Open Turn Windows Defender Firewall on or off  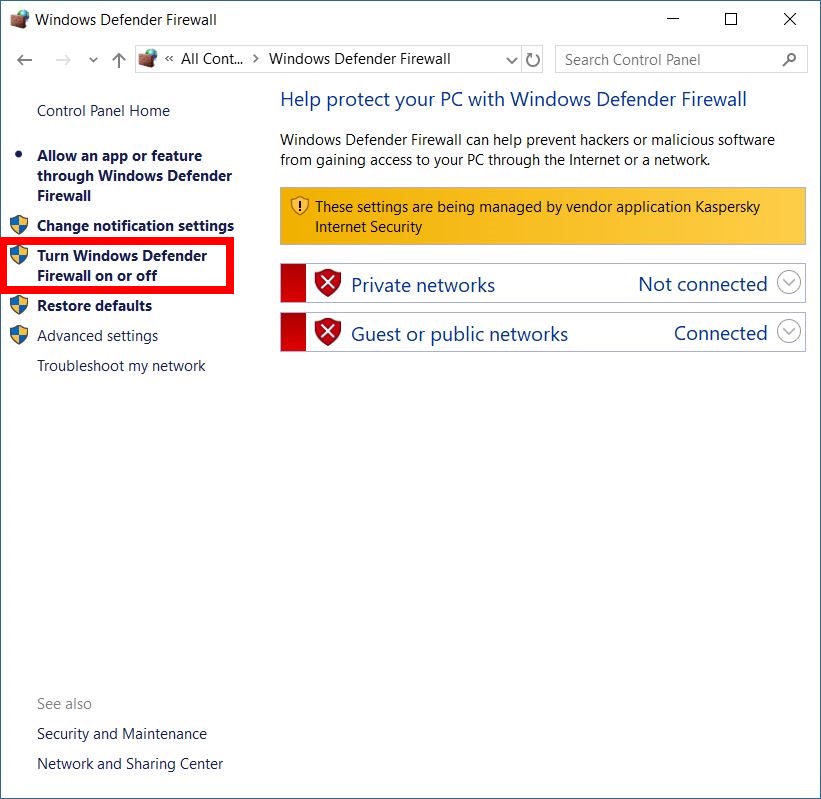coord(122,265)
